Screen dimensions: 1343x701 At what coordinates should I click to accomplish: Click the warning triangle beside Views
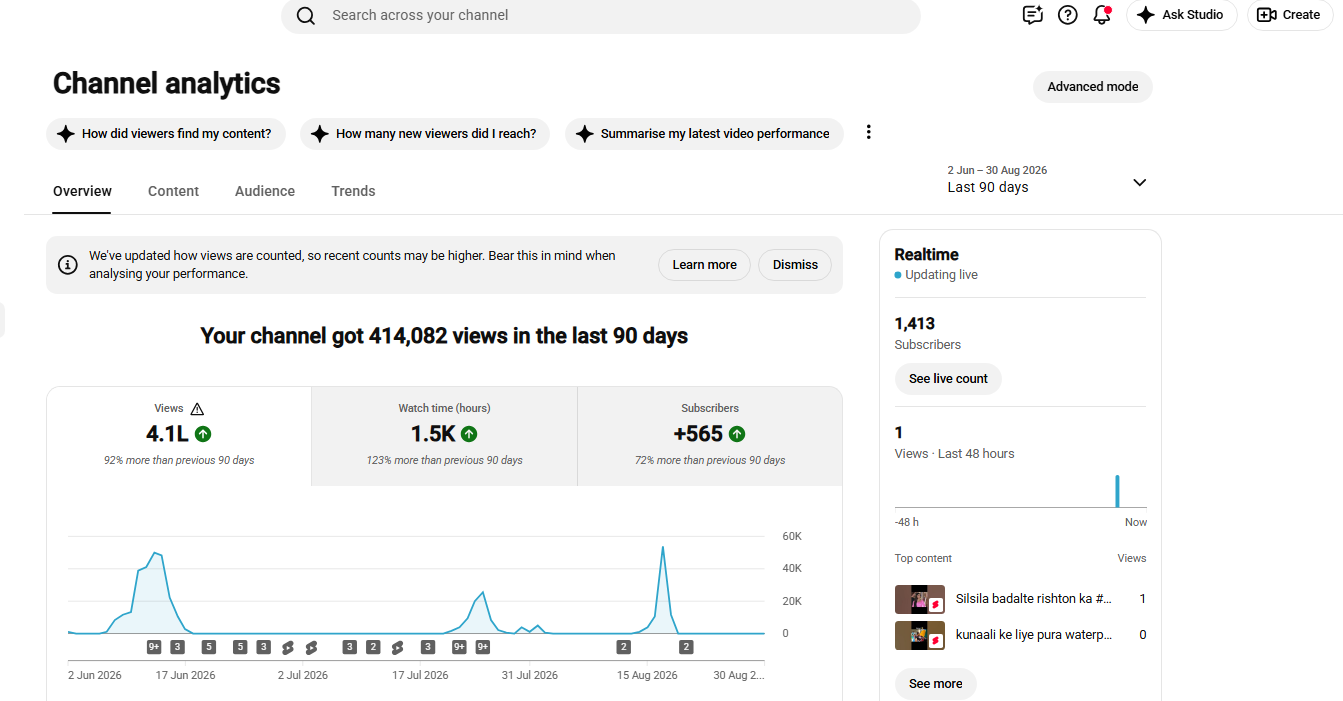coord(197,409)
